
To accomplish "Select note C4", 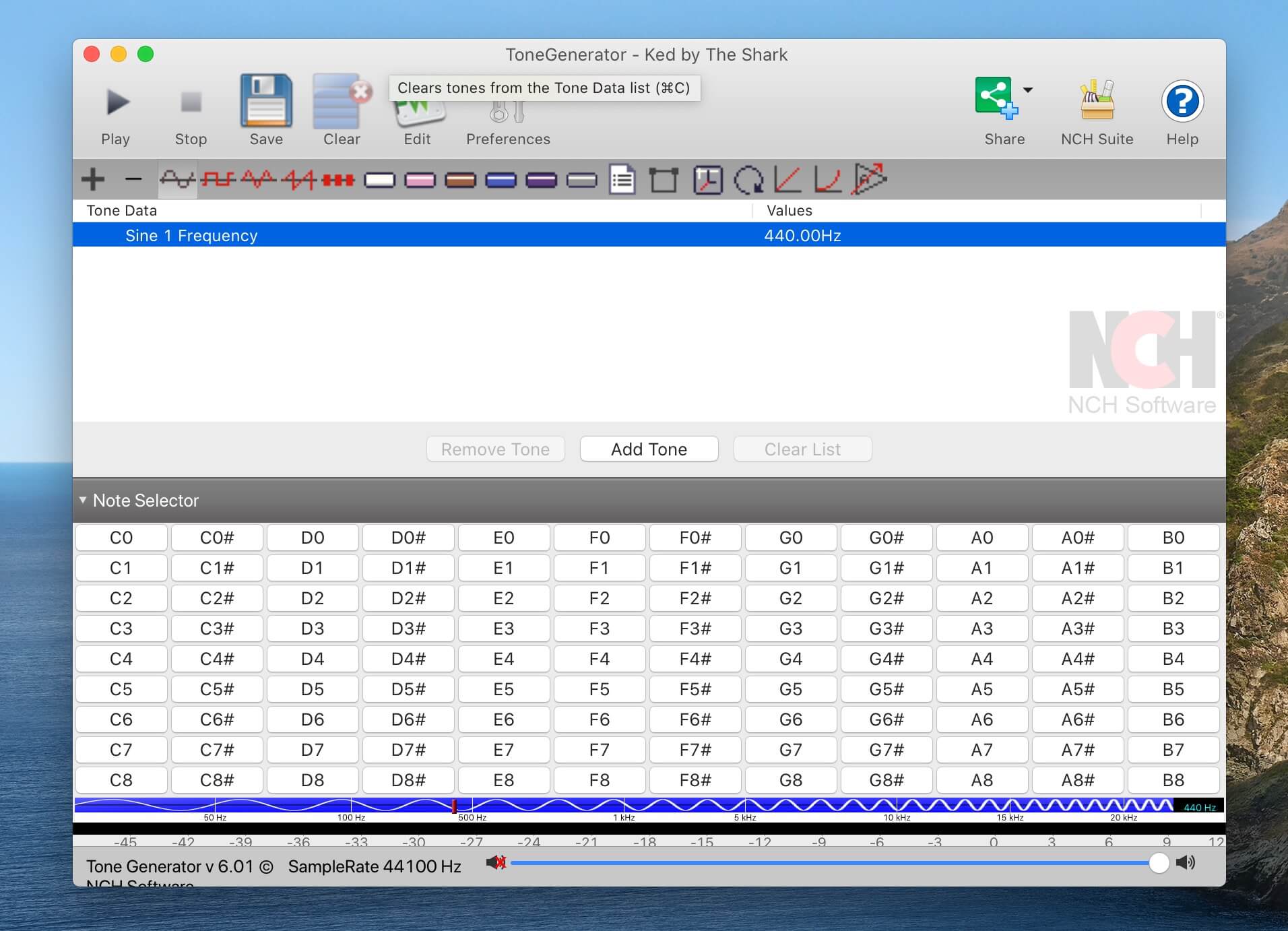I will click(121, 659).
